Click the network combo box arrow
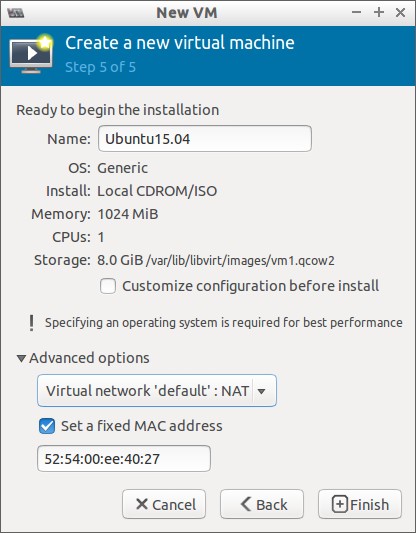The width and height of the screenshot is (416, 533). coord(261,391)
